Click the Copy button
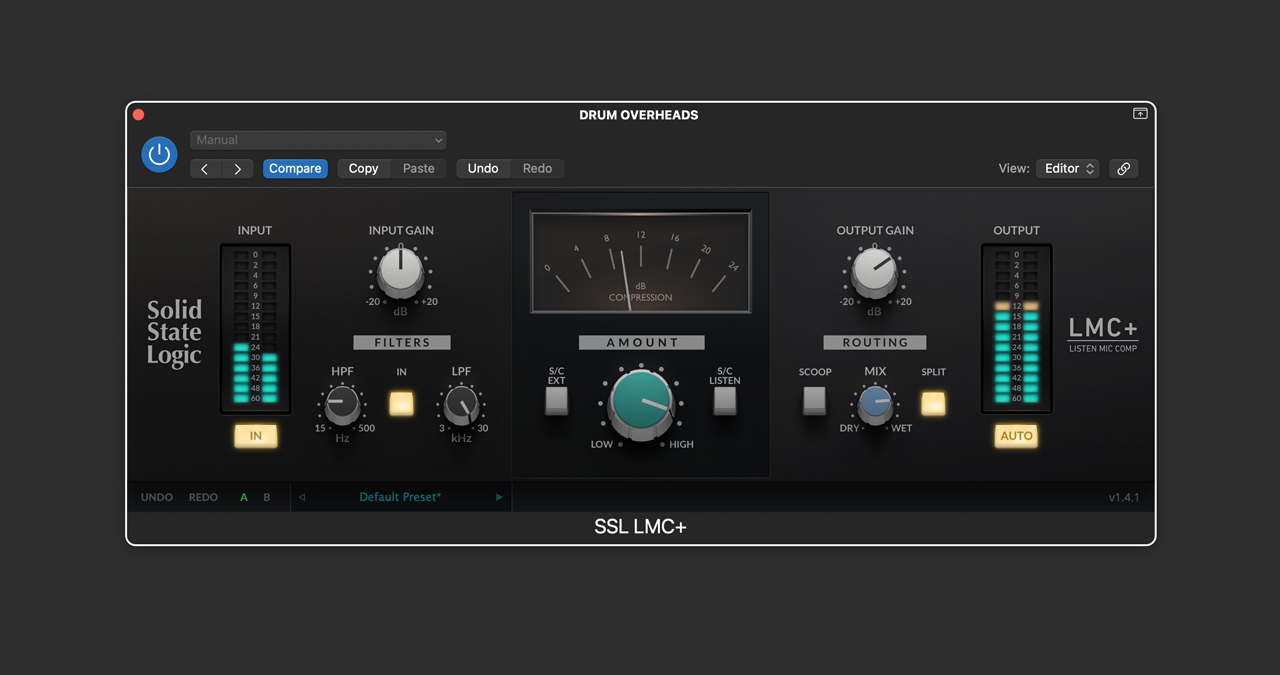Screen dimensions: 1280x675 (363, 169)
